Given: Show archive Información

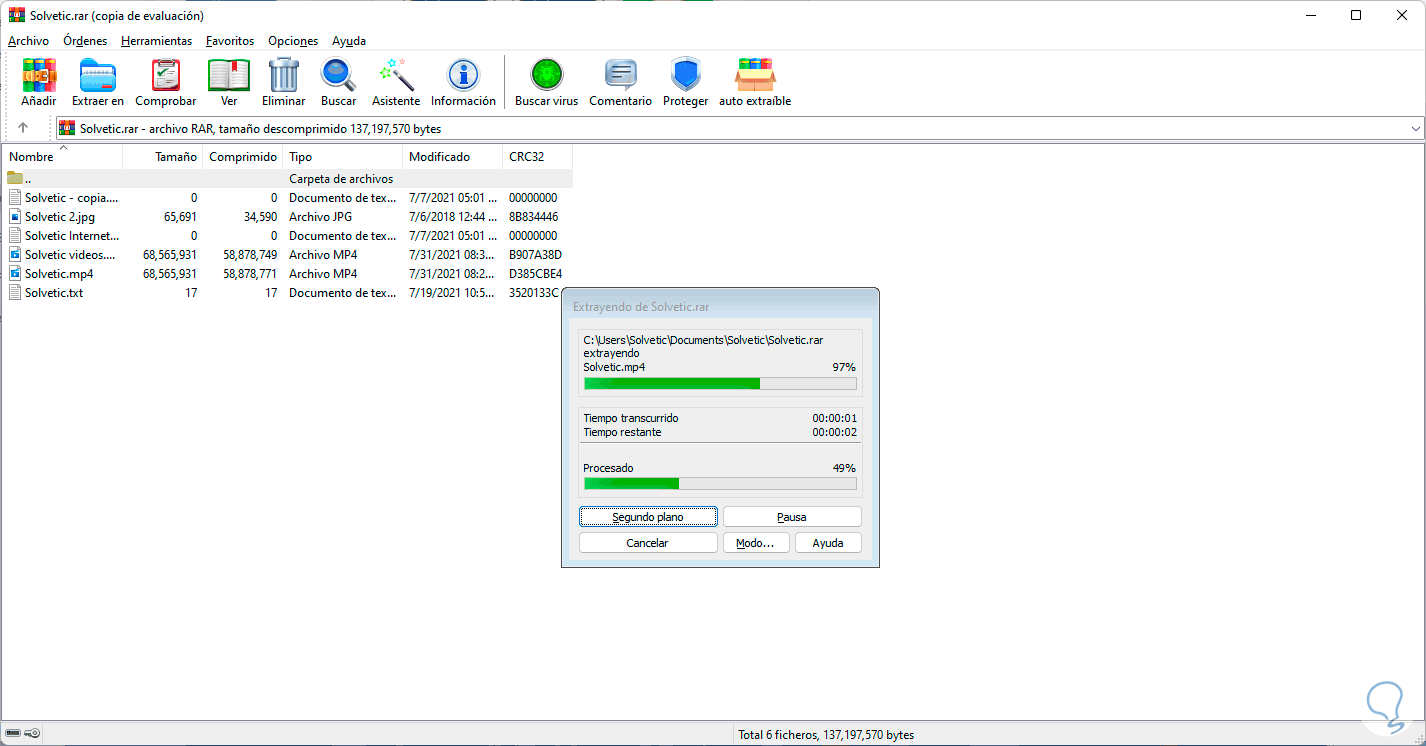Looking at the screenshot, I should point(463,76).
